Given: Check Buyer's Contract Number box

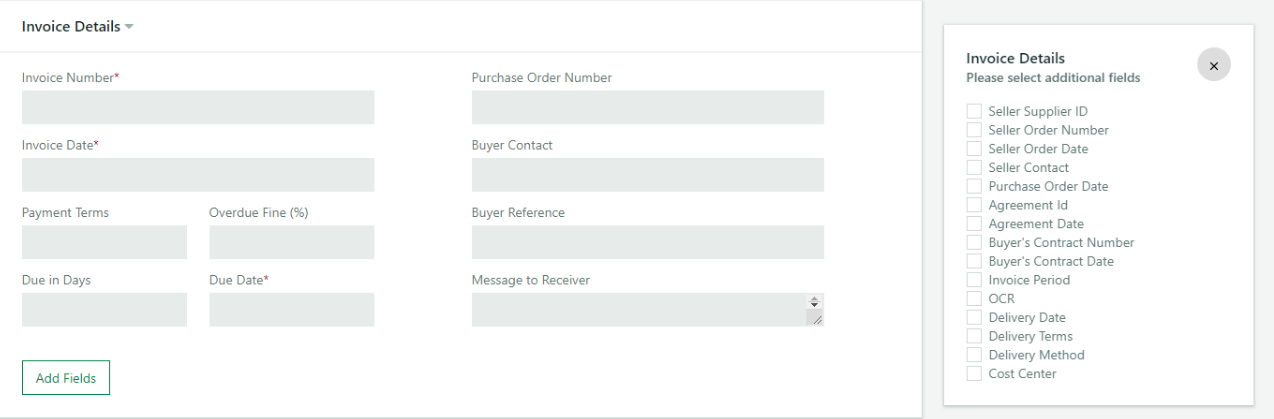Looking at the screenshot, I should tap(974, 242).
